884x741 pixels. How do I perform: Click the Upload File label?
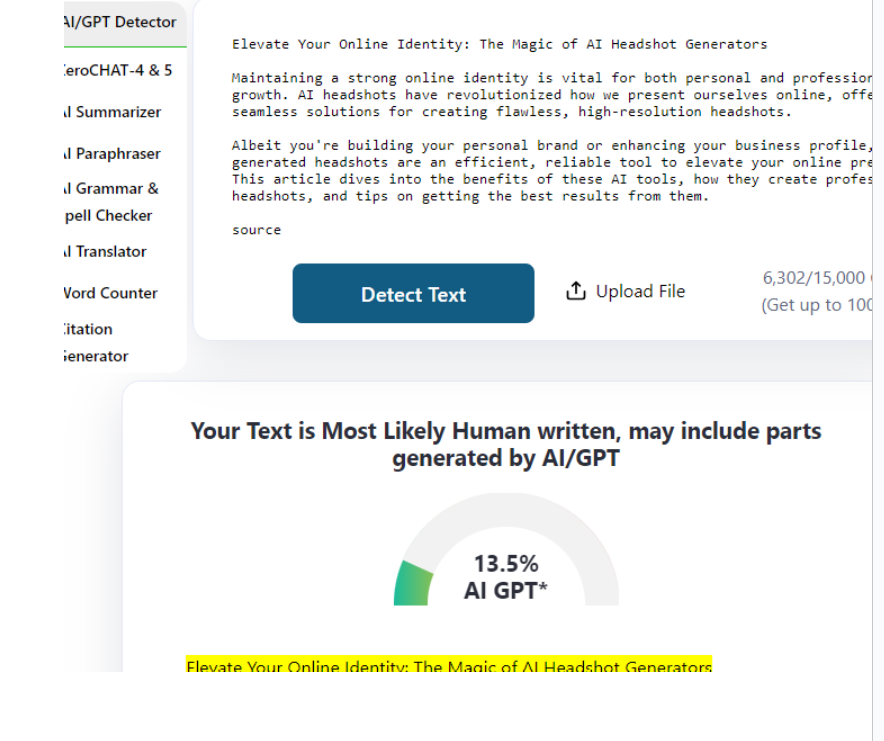pyautogui.click(x=640, y=291)
